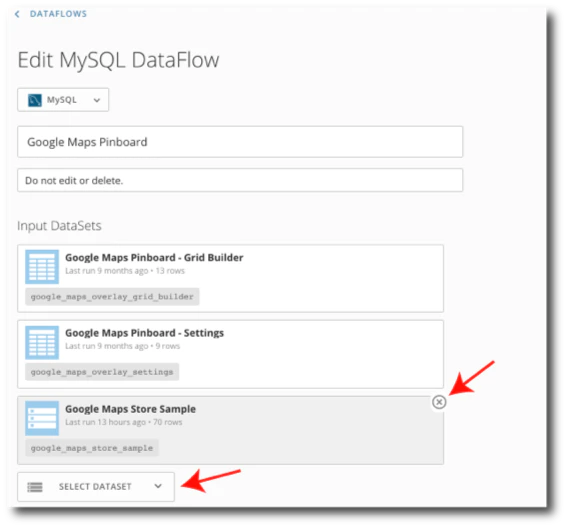Click the google_maps_overlay_grid_builder table tag
This screenshot has width=564, height=525.
[x=112, y=297]
